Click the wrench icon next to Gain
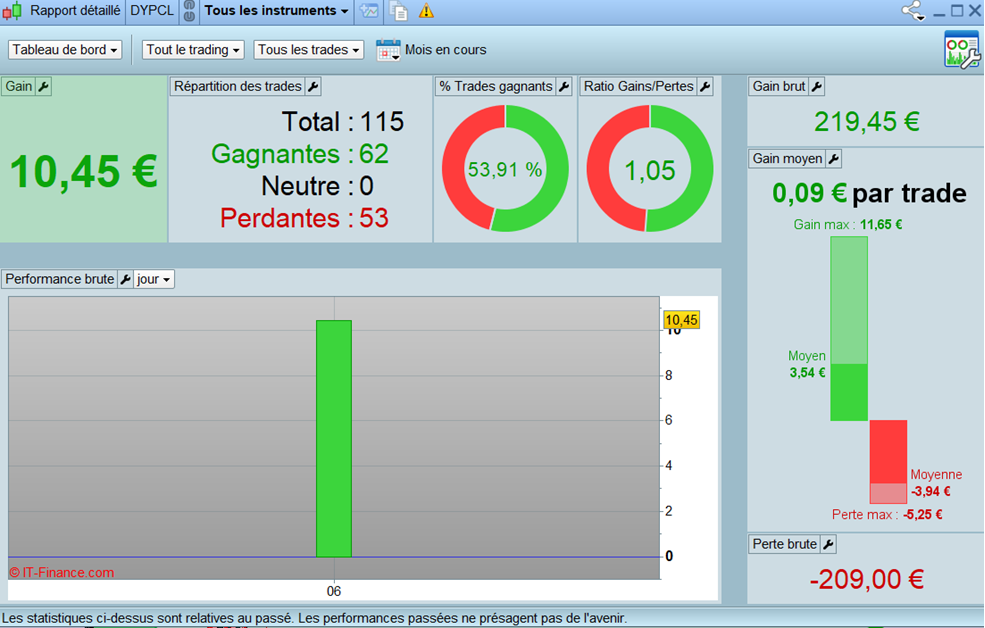This screenshot has height=628, width=985. point(43,87)
